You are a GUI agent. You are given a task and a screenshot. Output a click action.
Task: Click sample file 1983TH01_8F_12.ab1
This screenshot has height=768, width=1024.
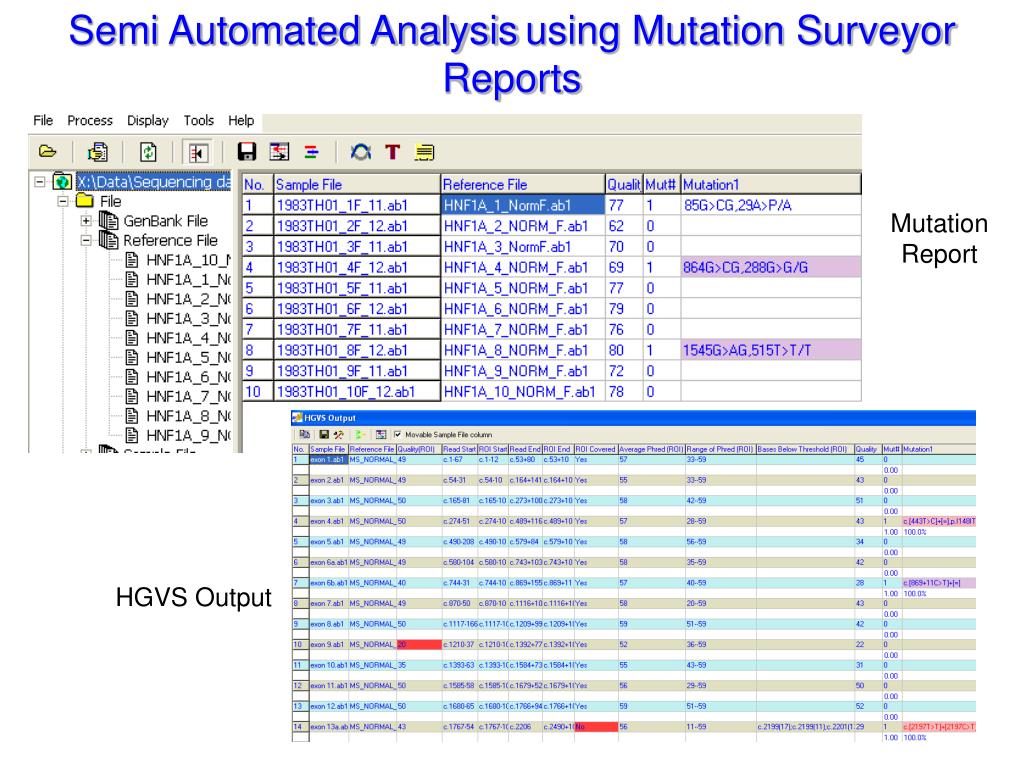coord(357,350)
